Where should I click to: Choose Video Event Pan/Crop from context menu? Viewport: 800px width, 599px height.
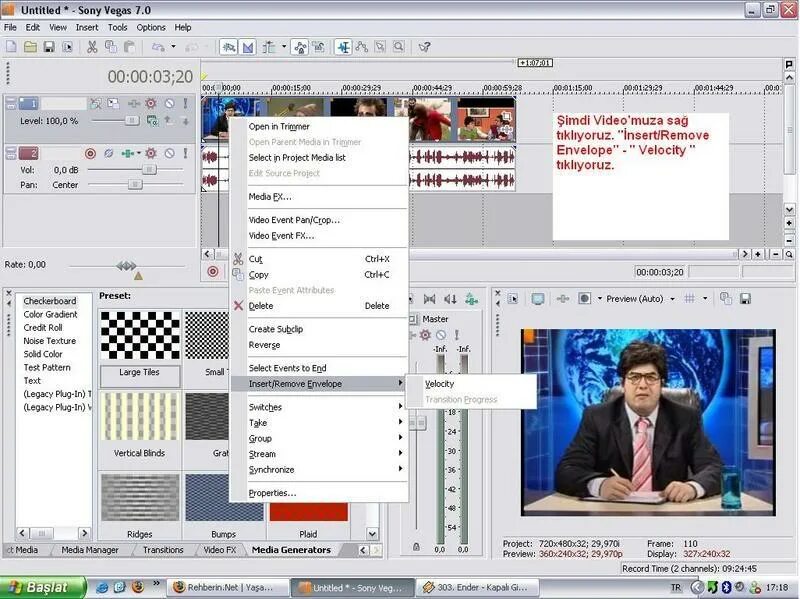tap(294, 220)
